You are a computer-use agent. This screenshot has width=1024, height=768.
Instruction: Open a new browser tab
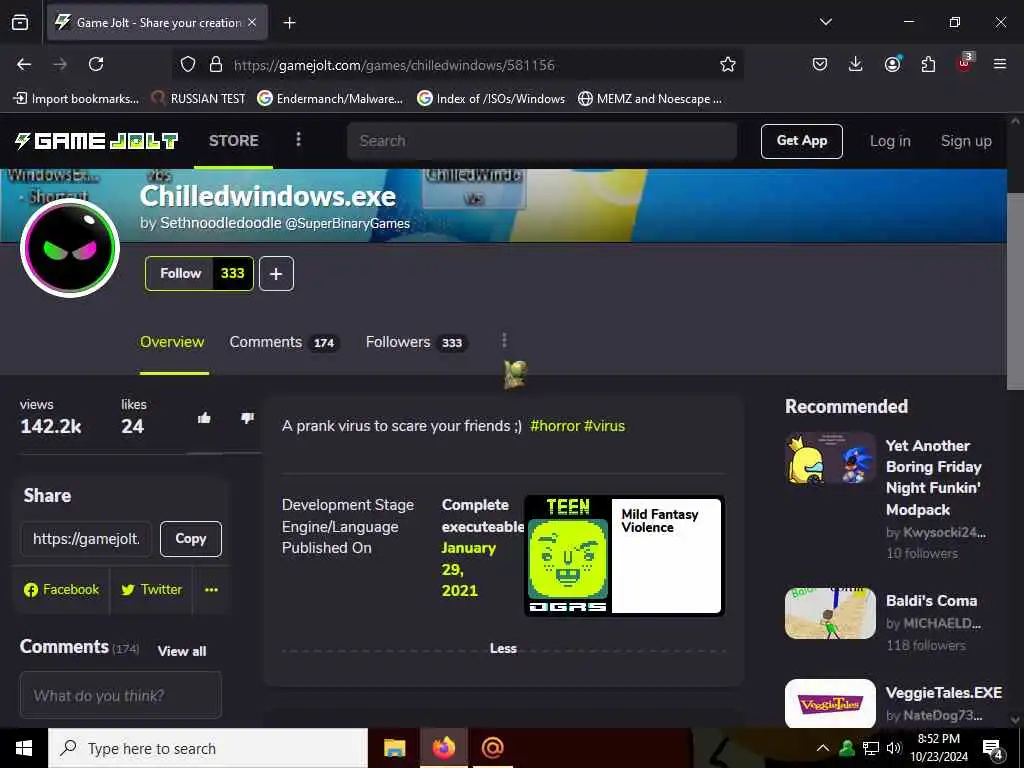click(289, 23)
